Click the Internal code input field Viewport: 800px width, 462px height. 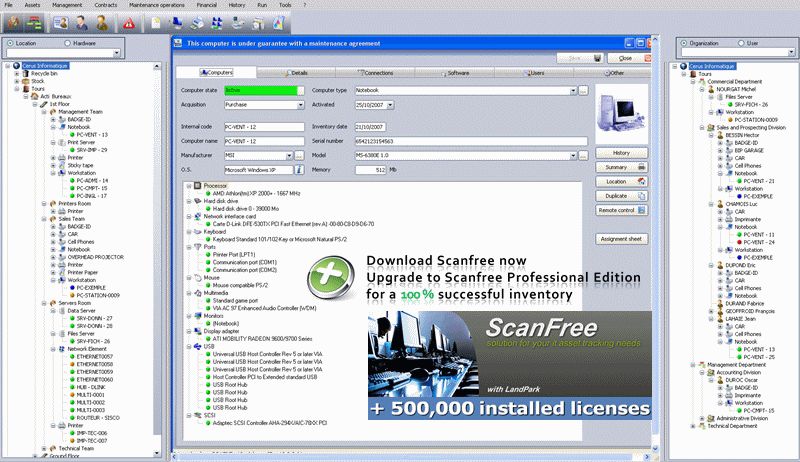pos(264,127)
